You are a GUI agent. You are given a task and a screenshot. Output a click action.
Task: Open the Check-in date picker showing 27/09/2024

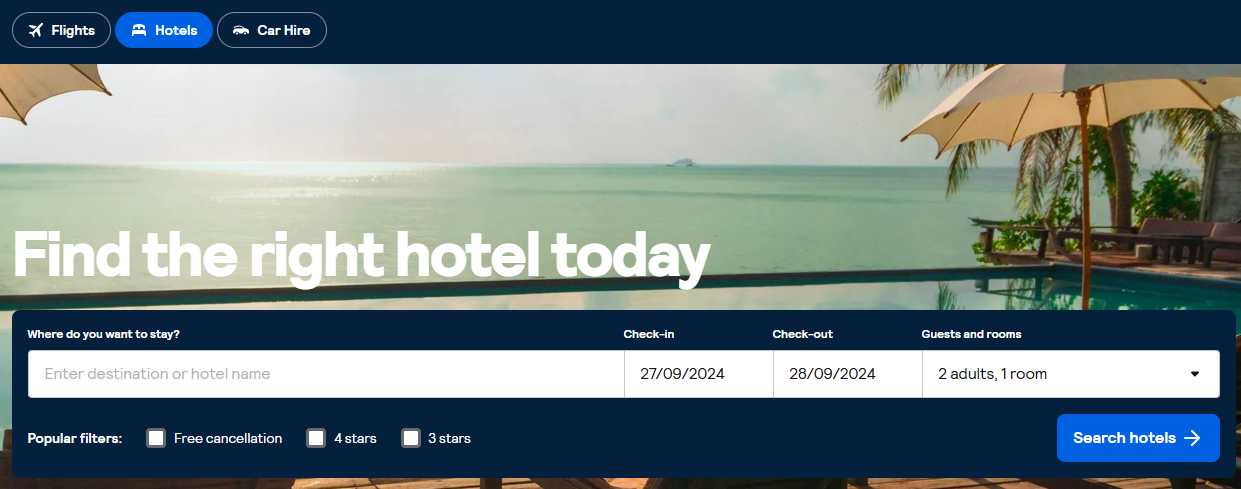pos(699,374)
